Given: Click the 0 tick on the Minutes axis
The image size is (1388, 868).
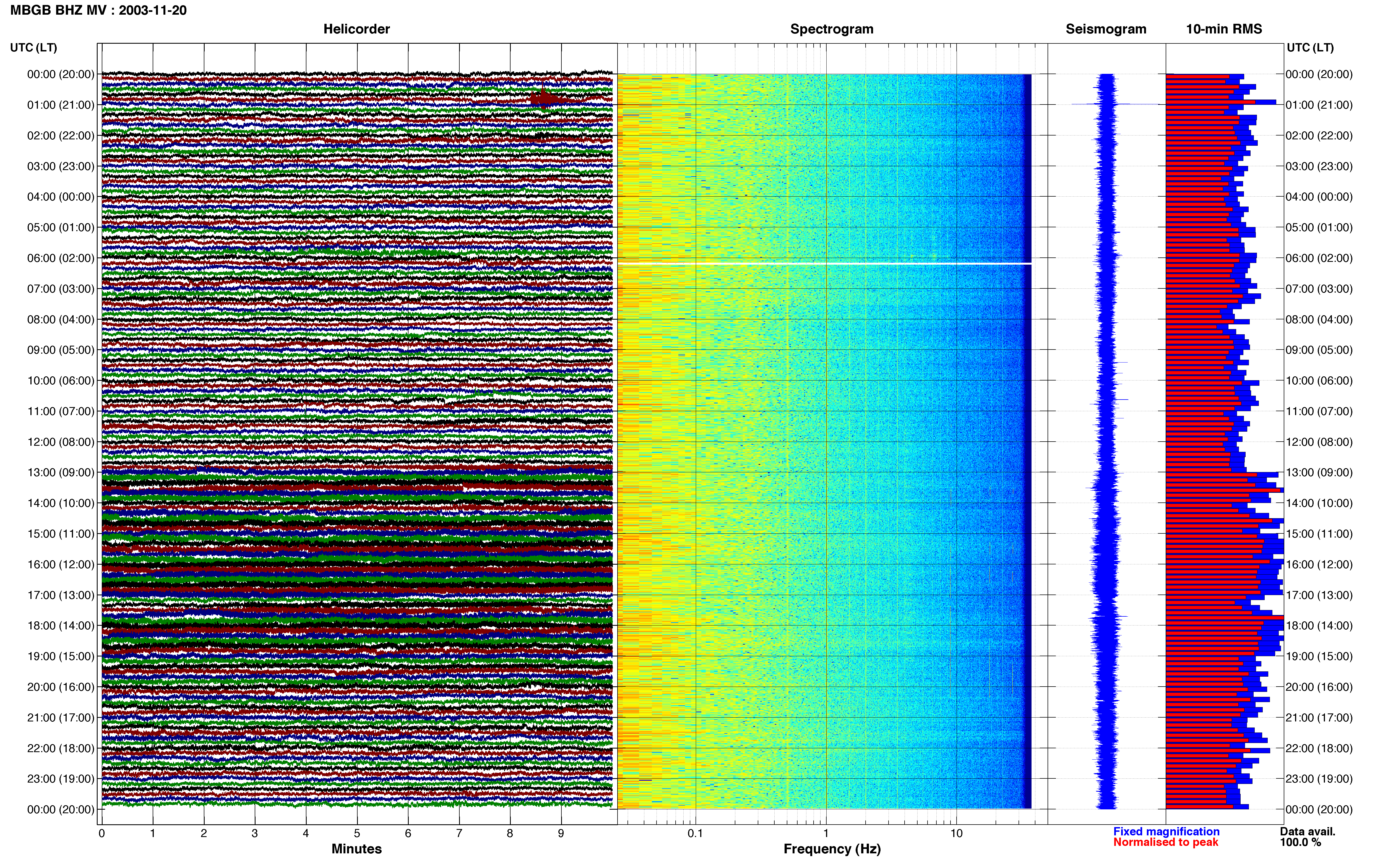Looking at the screenshot, I should tap(101, 833).
